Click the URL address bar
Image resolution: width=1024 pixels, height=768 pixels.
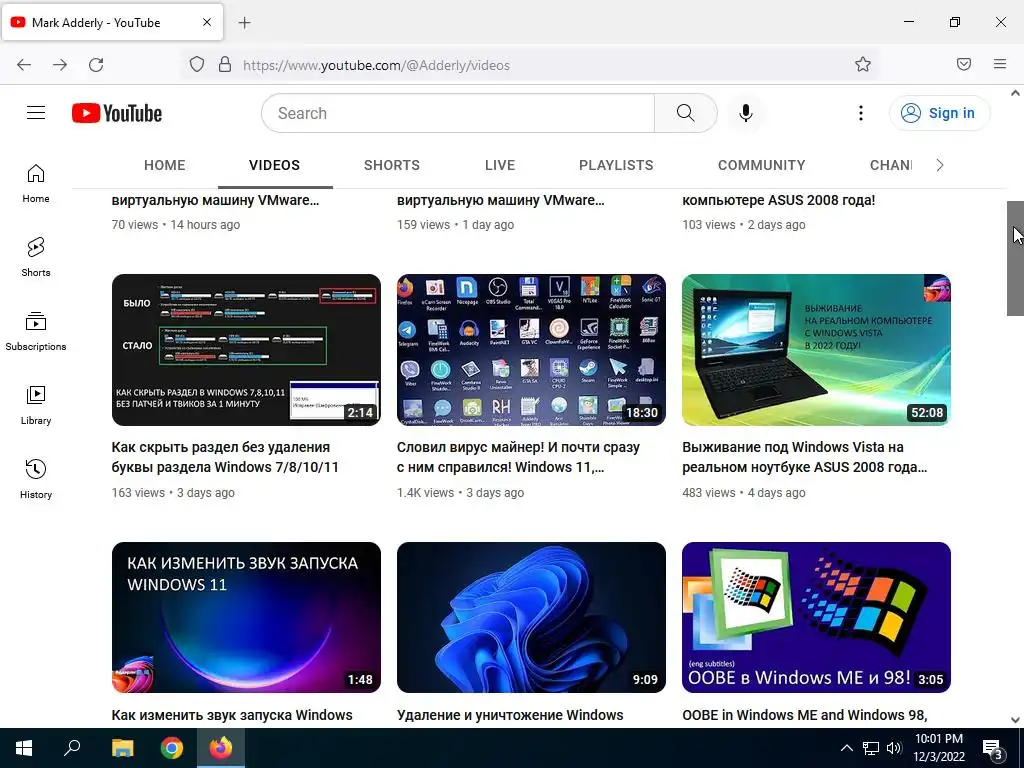[529, 65]
